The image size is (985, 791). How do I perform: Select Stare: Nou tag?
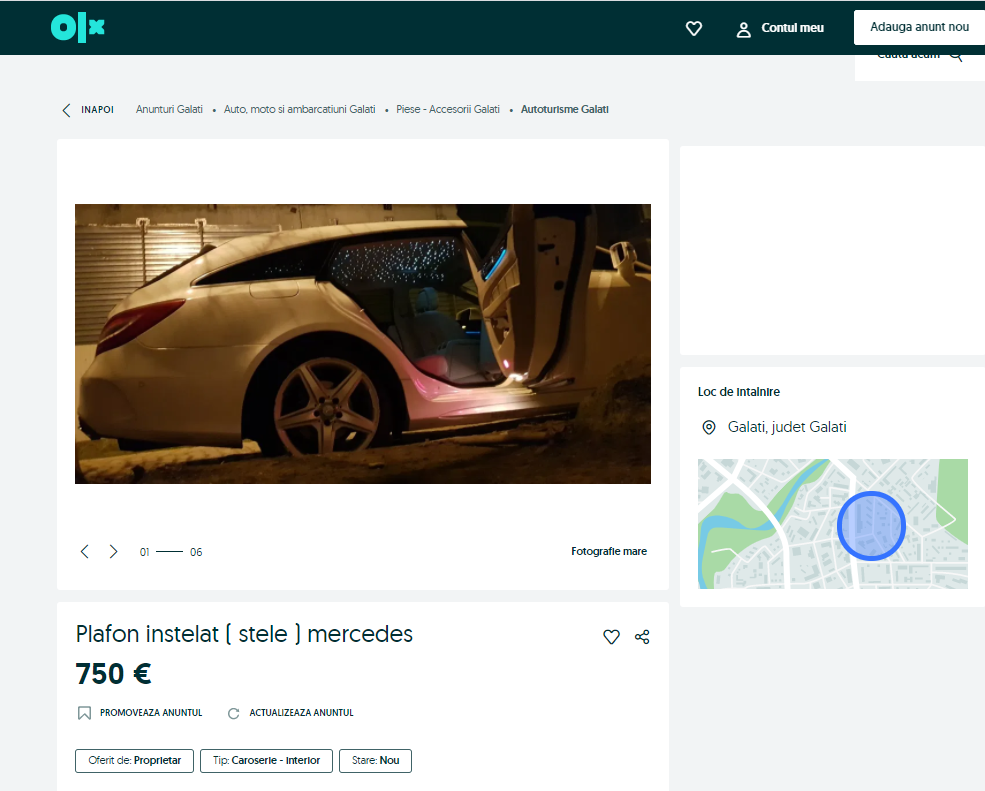click(375, 761)
